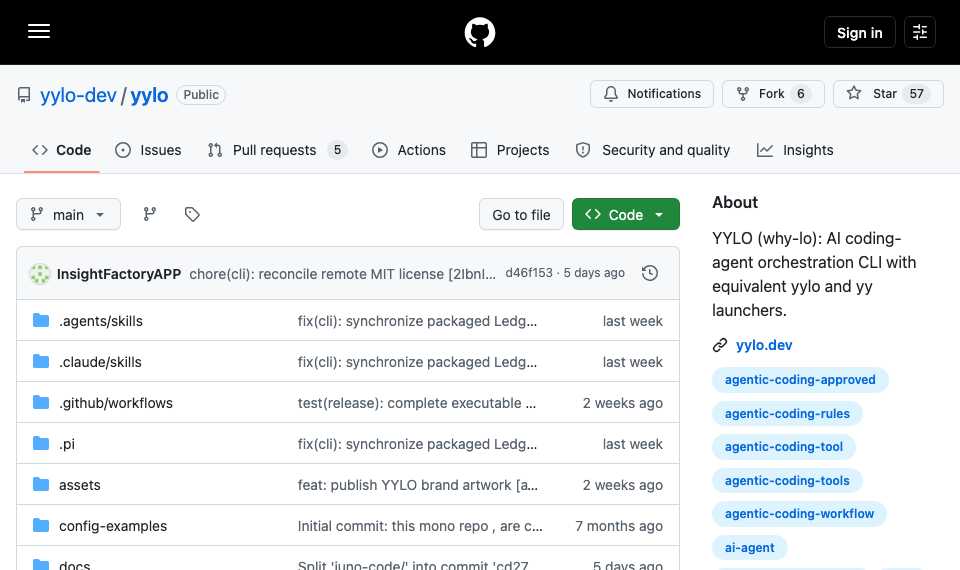
Task: Open the Projects tab
Action: click(x=510, y=150)
